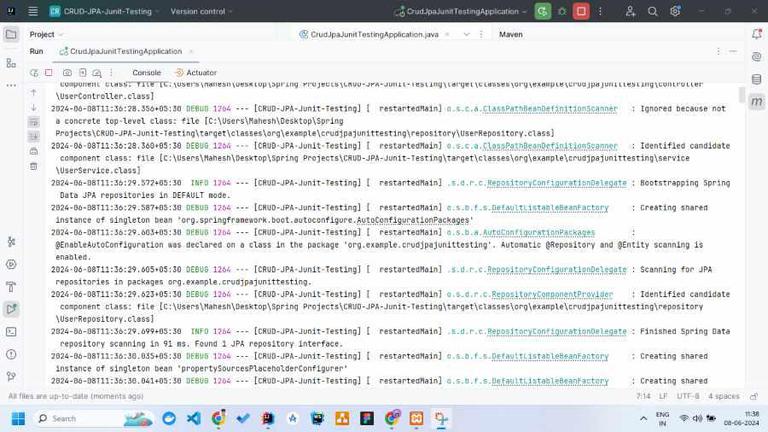The image size is (768, 432).
Task: Click Windows taskbar Search box
Action: (x=93, y=418)
